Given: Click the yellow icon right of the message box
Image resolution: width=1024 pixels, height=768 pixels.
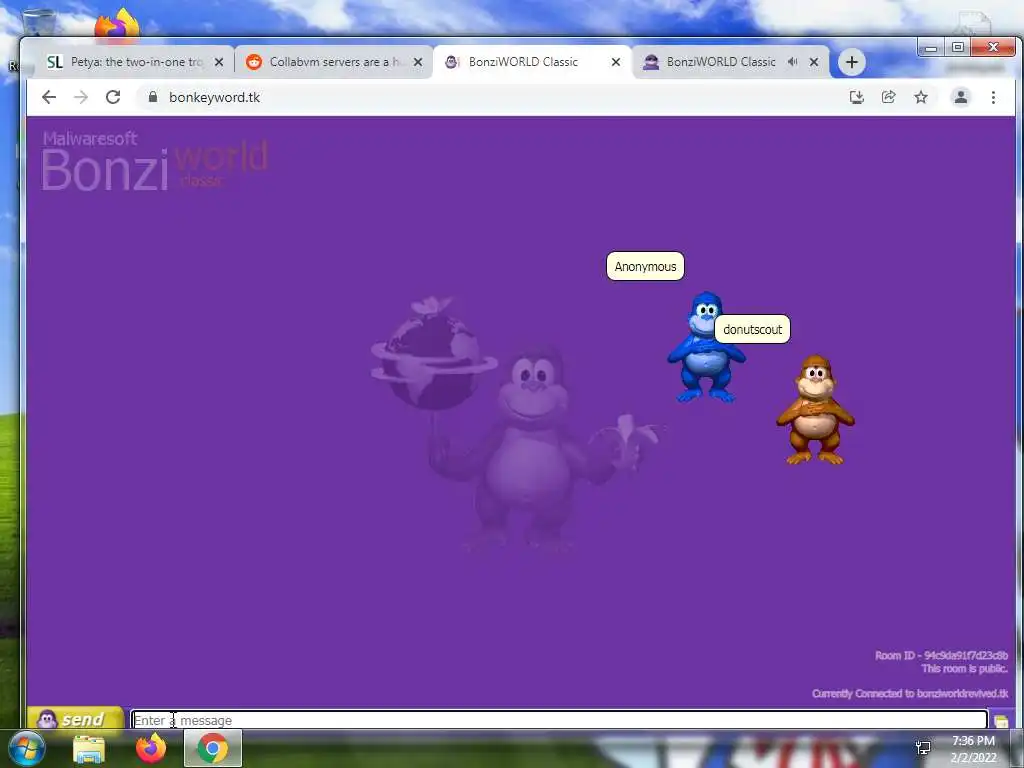Looking at the screenshot, I should (x=1001, y=720).
